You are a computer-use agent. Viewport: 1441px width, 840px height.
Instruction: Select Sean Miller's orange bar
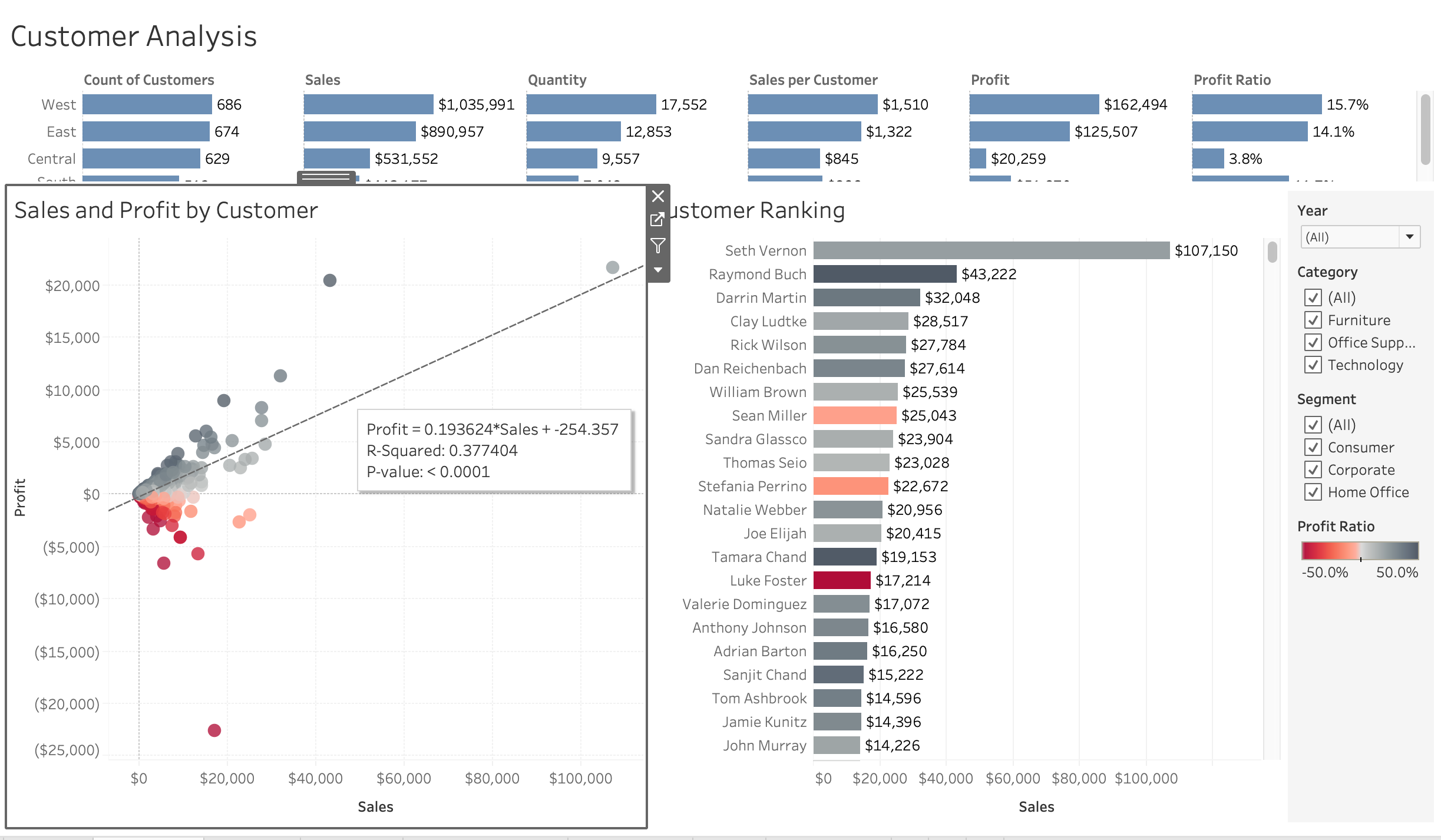click(x=855, y=415)
